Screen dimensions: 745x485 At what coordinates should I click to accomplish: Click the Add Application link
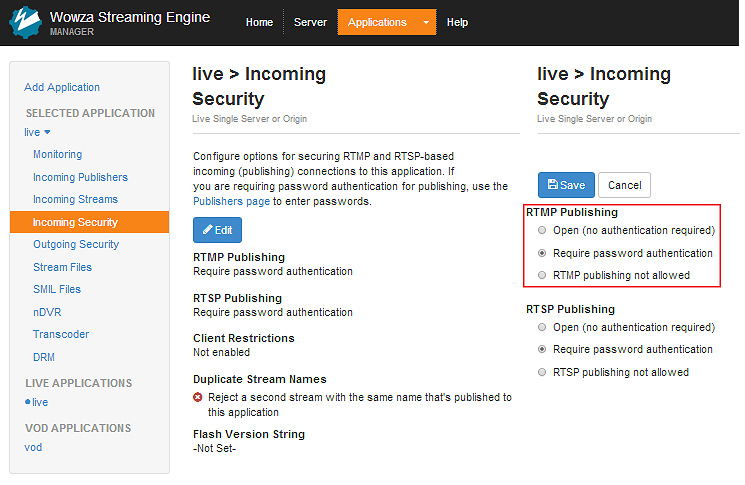pyautogui.click(x=62, y=87)
